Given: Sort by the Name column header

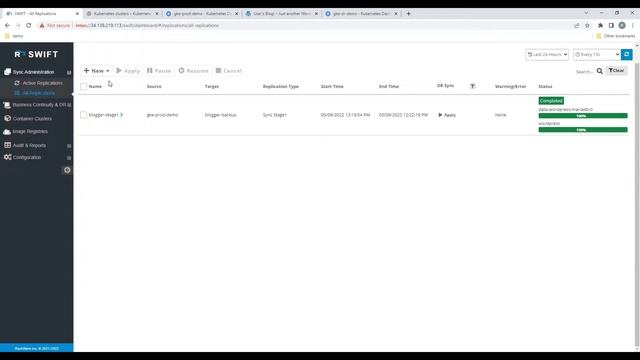Looking at the screenshot, I should [x=95, y=87].
